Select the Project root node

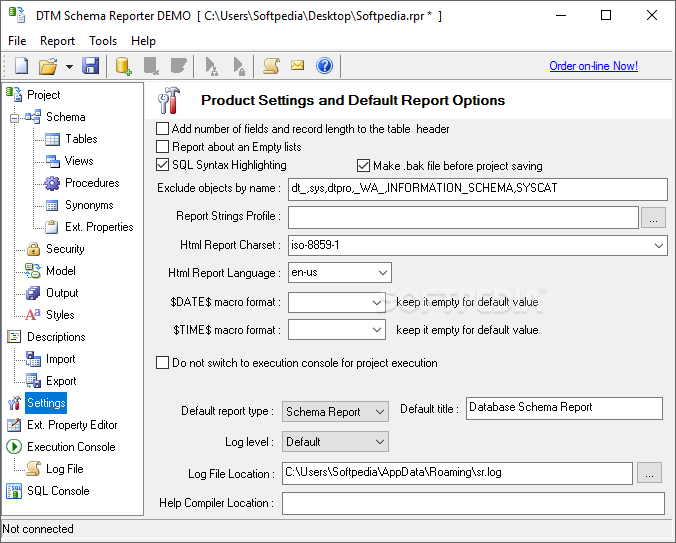[x=44, y=95]
